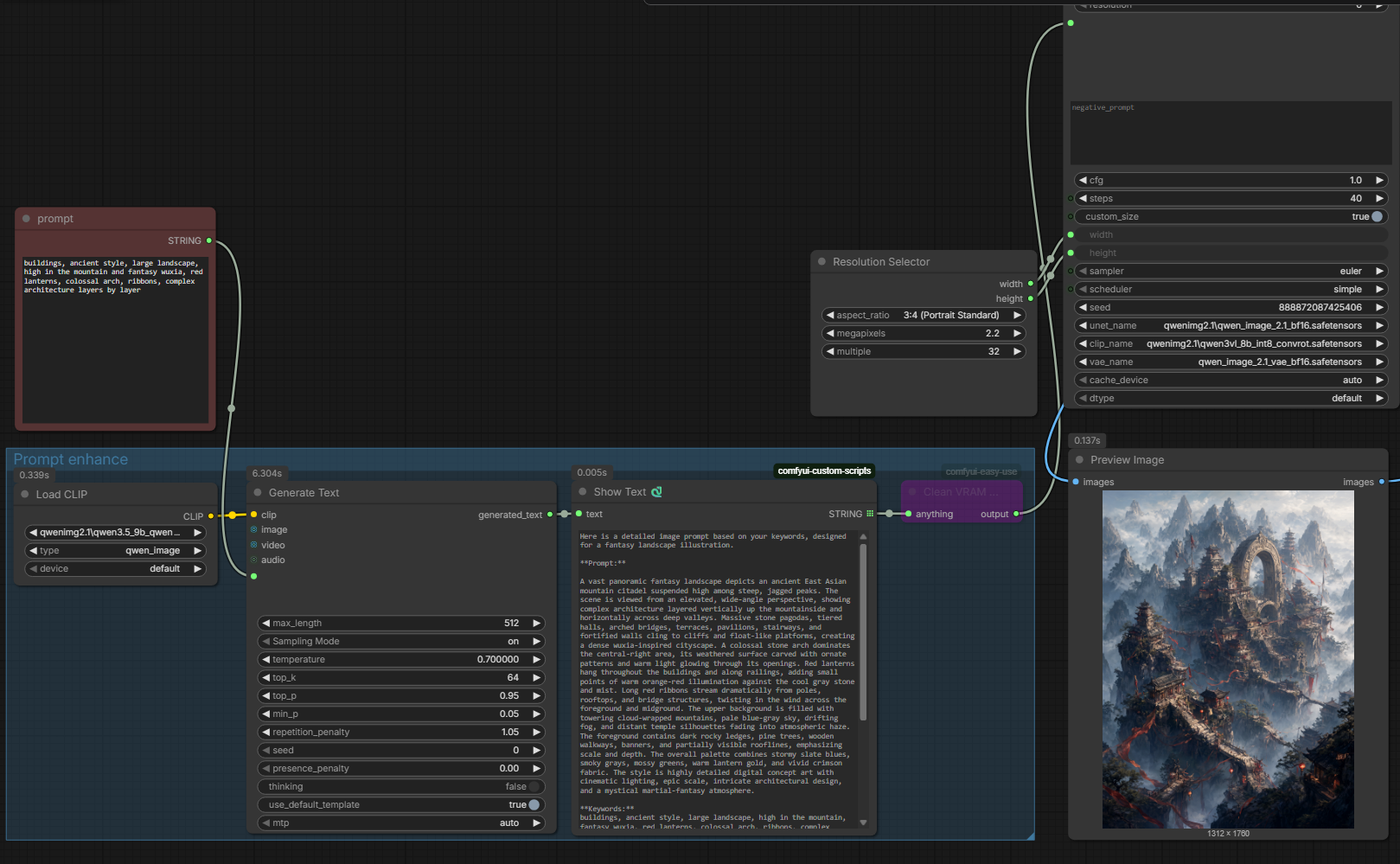Collapse the Generate Text node using its dot
The height and width of the screenshot is (864, 1400).
pos(258,493)
